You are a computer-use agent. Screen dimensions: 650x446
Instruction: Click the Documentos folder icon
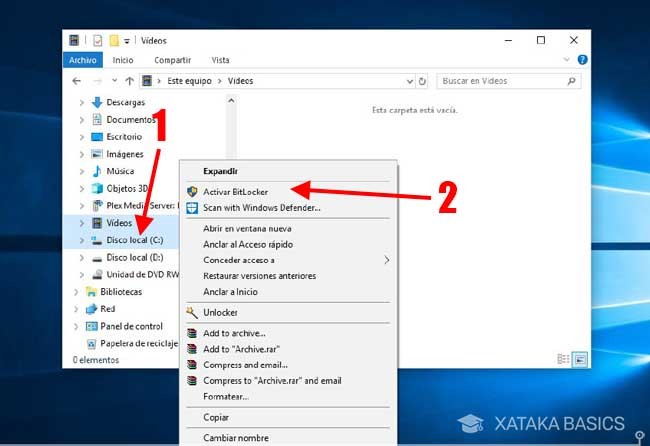coord(97,119)
